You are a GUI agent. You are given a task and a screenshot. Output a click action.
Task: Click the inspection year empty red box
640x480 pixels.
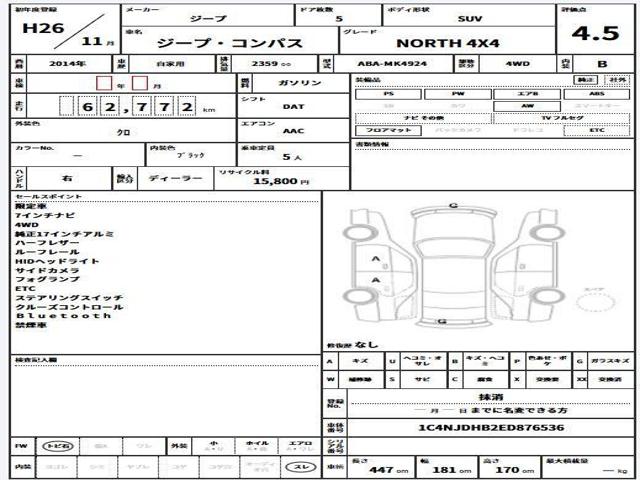pos(104,83)
